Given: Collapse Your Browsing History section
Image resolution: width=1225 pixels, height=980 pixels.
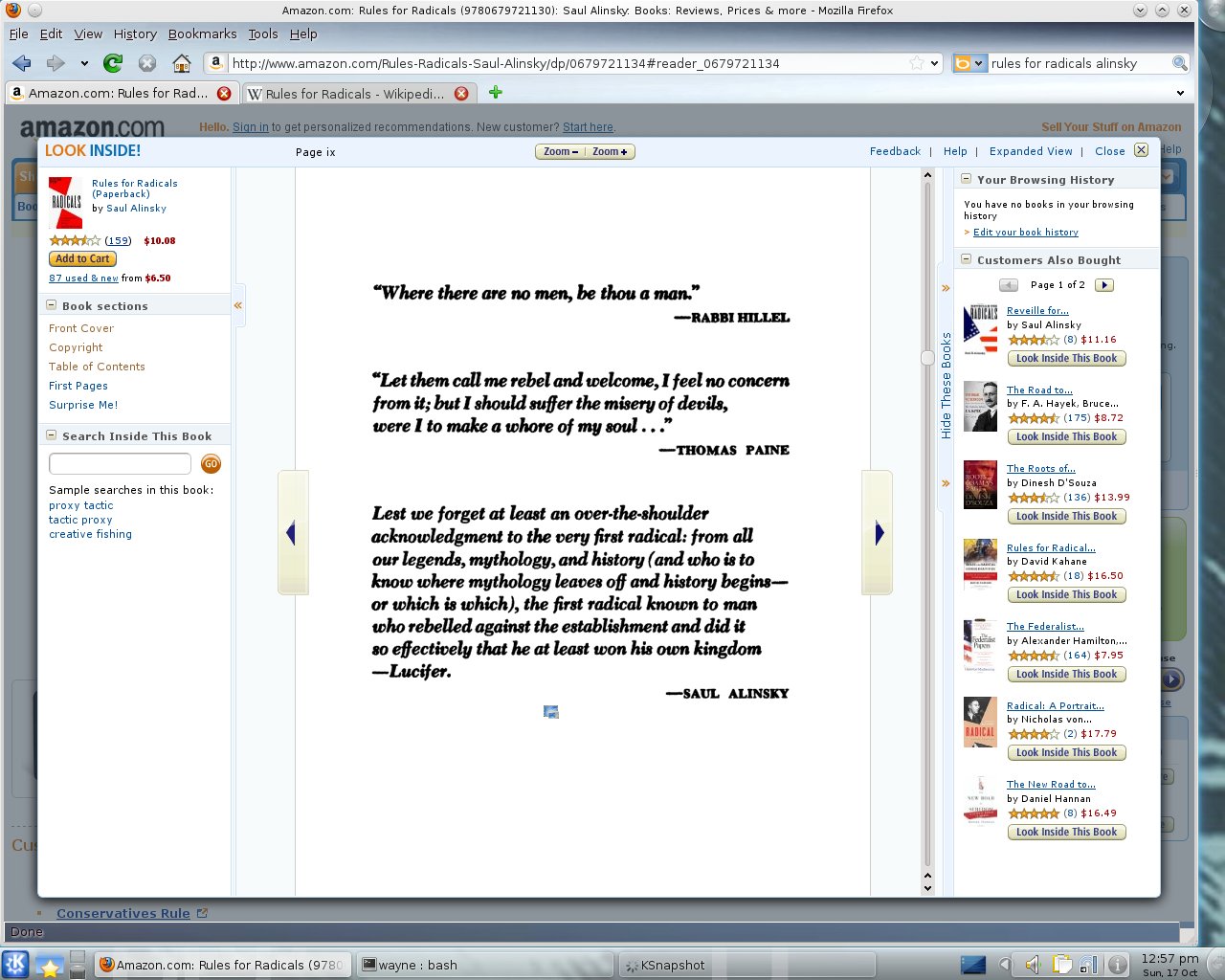Looking at the screenshot, I should click(967, 179).
